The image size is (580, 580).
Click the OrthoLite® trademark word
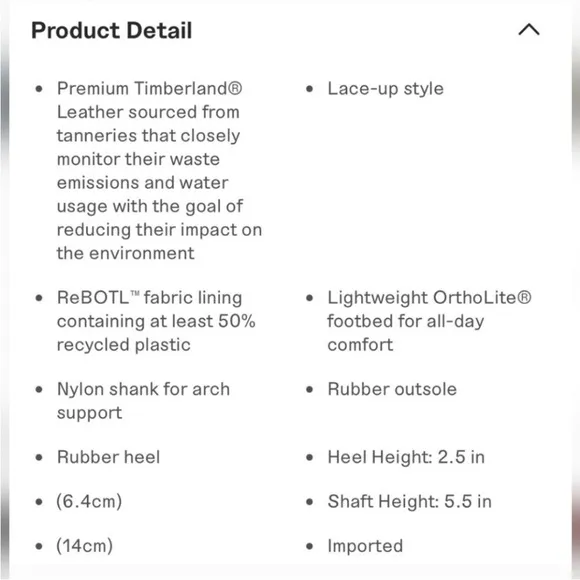[482, 297]
